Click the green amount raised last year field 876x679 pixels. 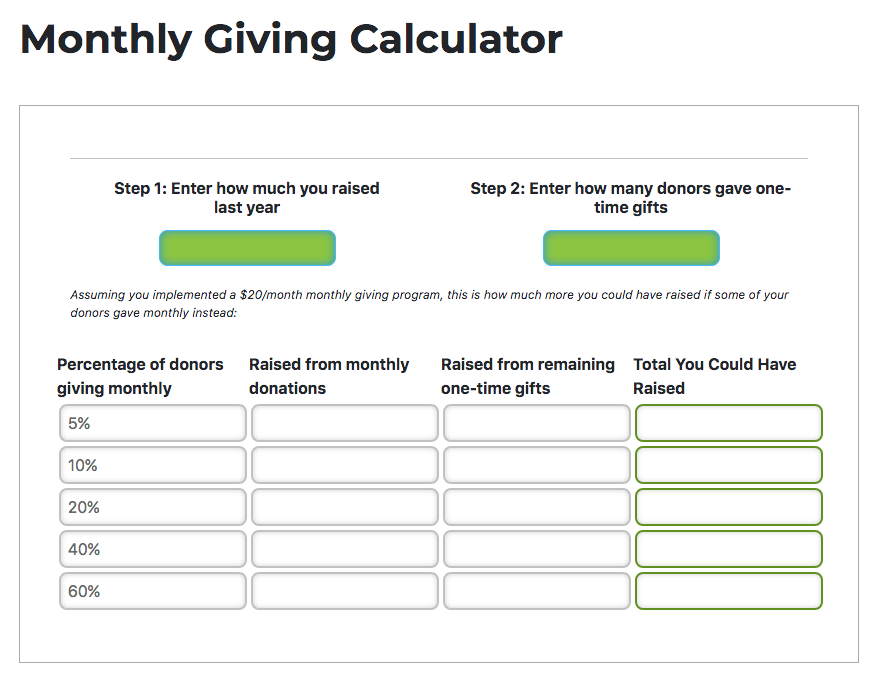[x=247, y=248]
